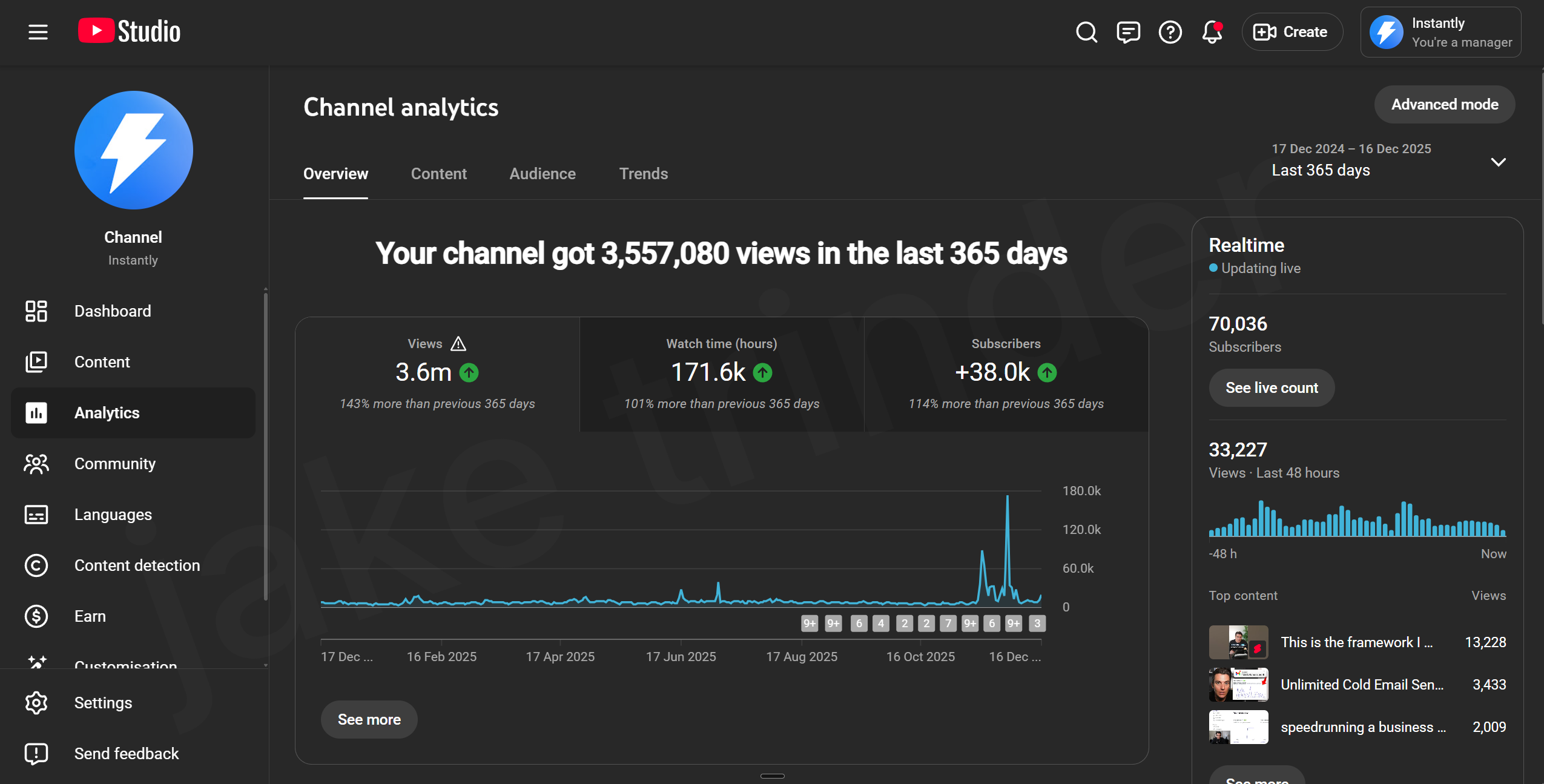This screenshot has width=1544, height=784.
Task: Click the Content detection icon
Action: (x=36, y=565)
